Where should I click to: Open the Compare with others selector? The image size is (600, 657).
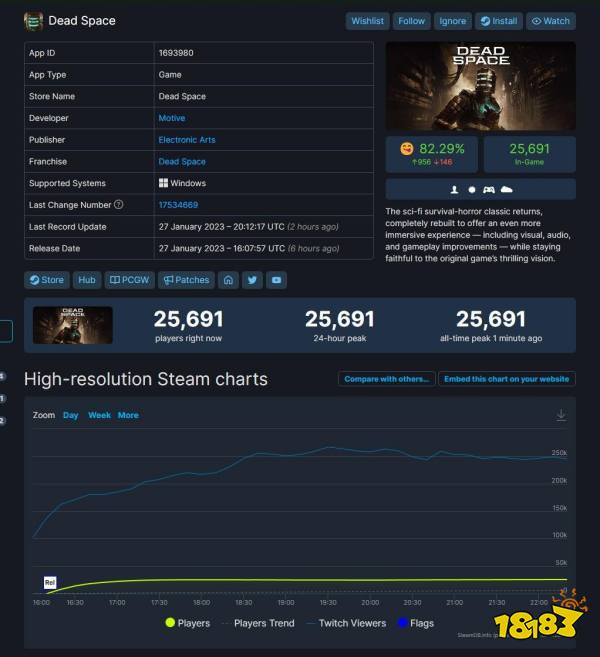(387, 379)
